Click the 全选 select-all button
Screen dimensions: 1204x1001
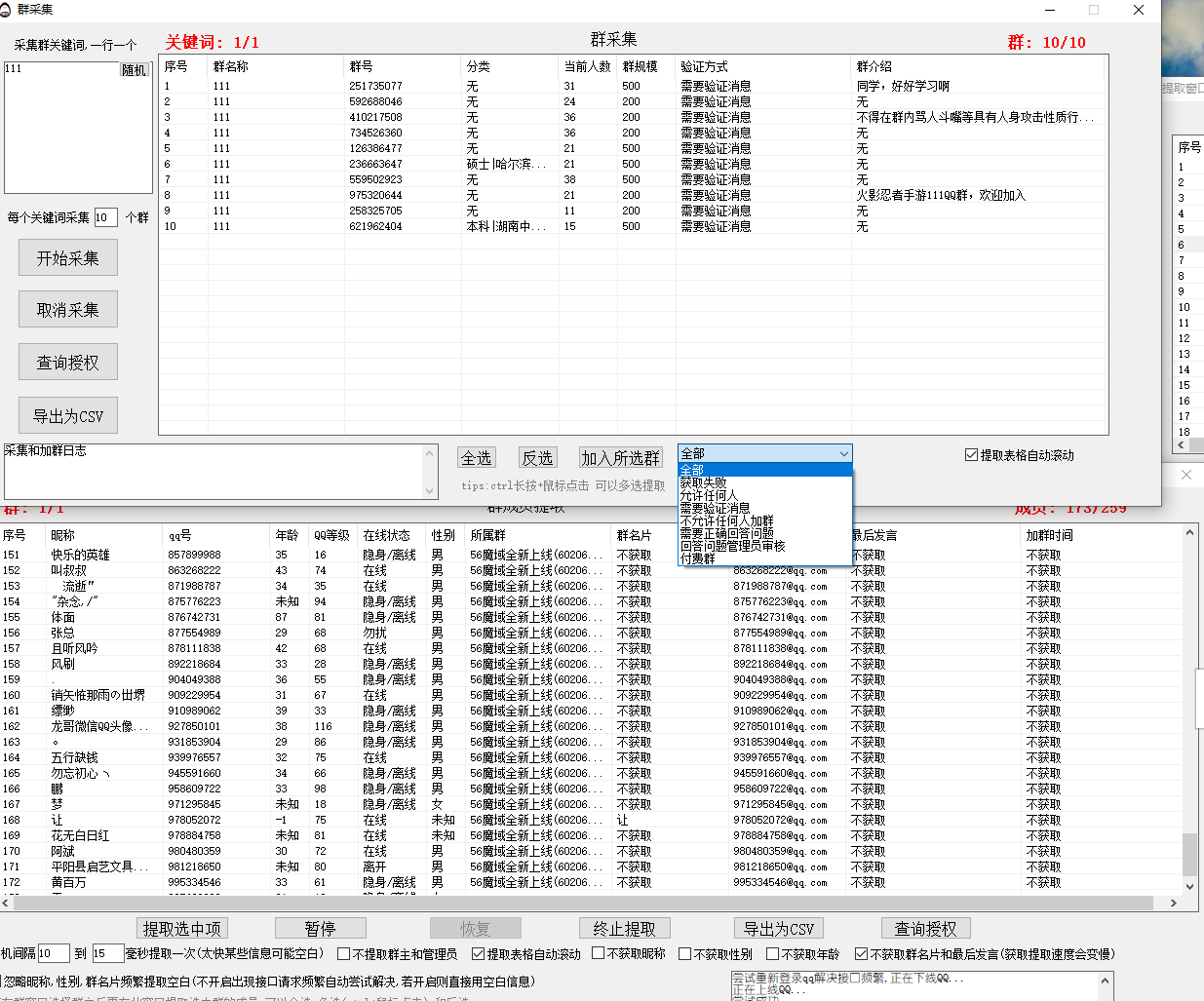tap(477, 458)
